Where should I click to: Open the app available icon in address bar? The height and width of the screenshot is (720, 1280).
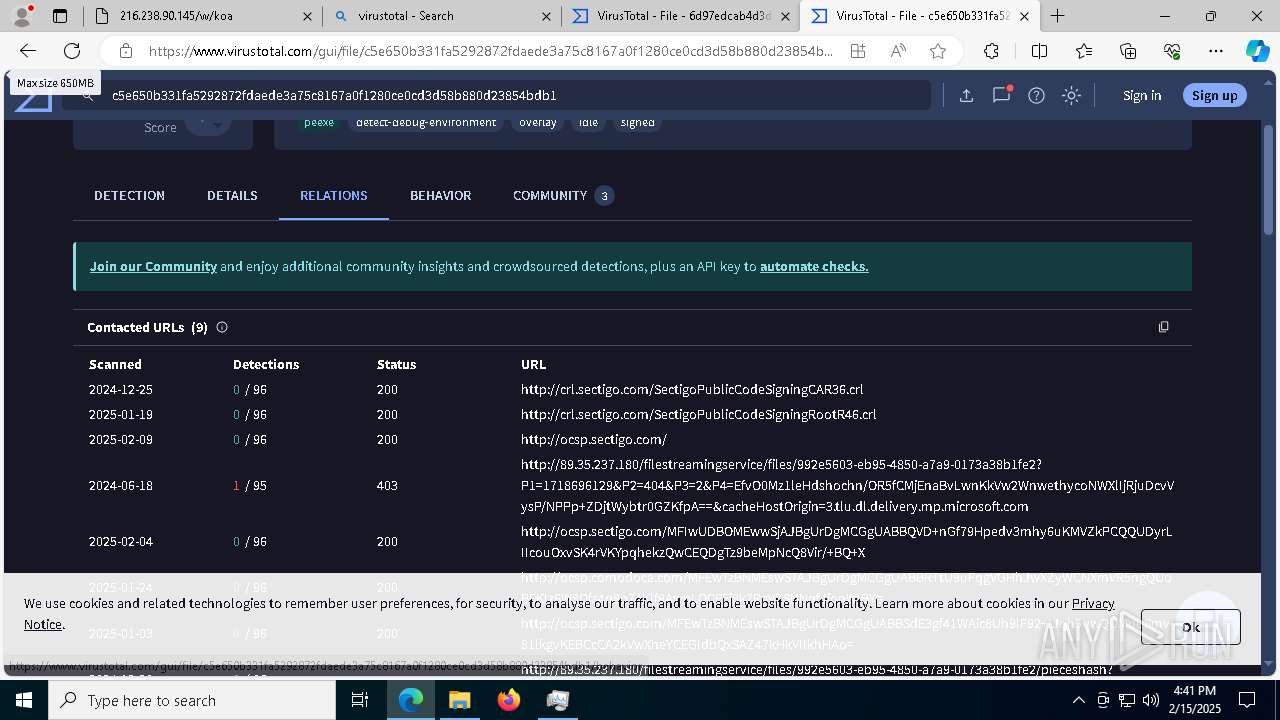point(857,51)
